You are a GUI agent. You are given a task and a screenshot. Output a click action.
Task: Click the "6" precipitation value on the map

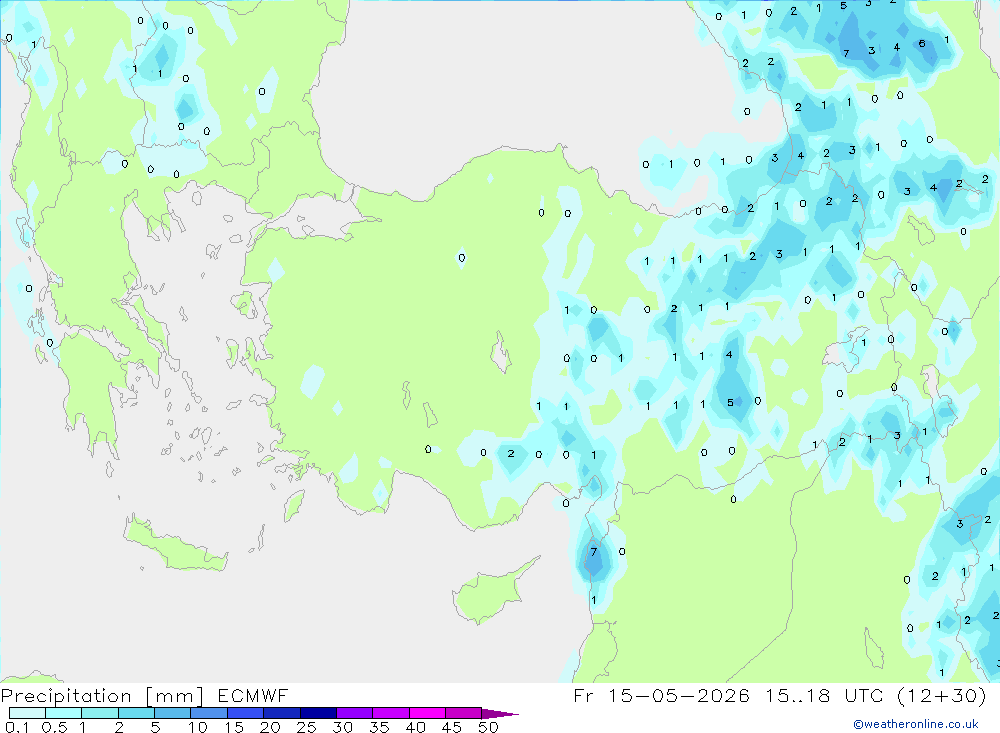[x=922, y=44]
